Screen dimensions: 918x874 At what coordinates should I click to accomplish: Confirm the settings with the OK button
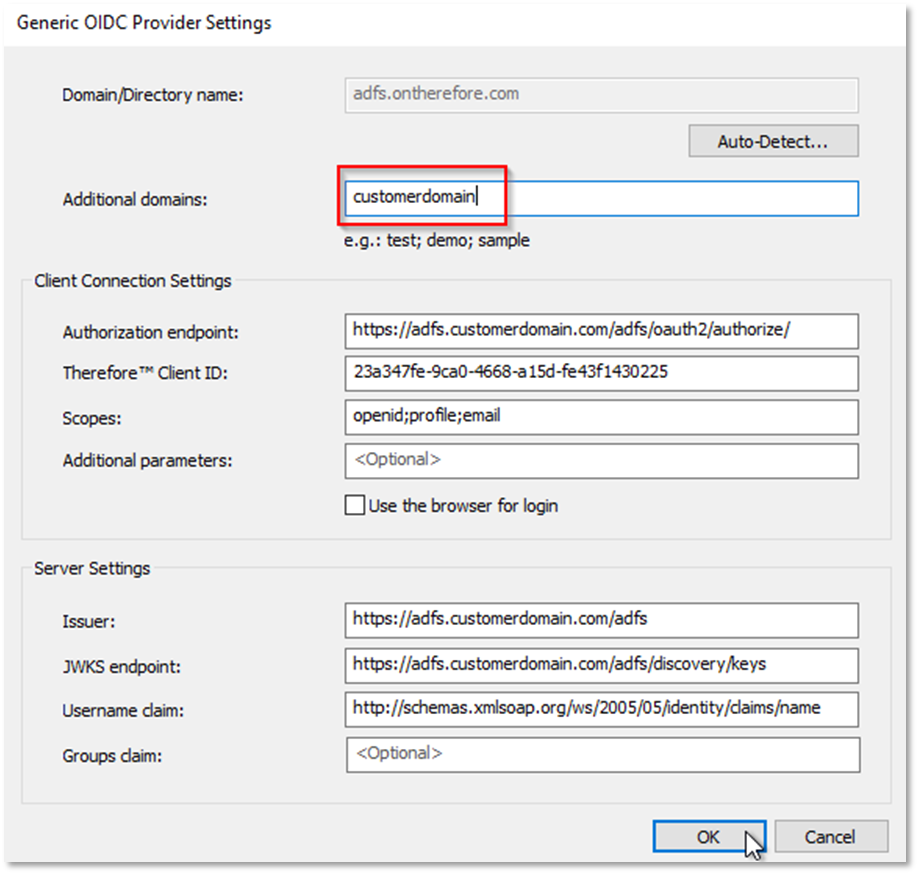click(708, 837)
